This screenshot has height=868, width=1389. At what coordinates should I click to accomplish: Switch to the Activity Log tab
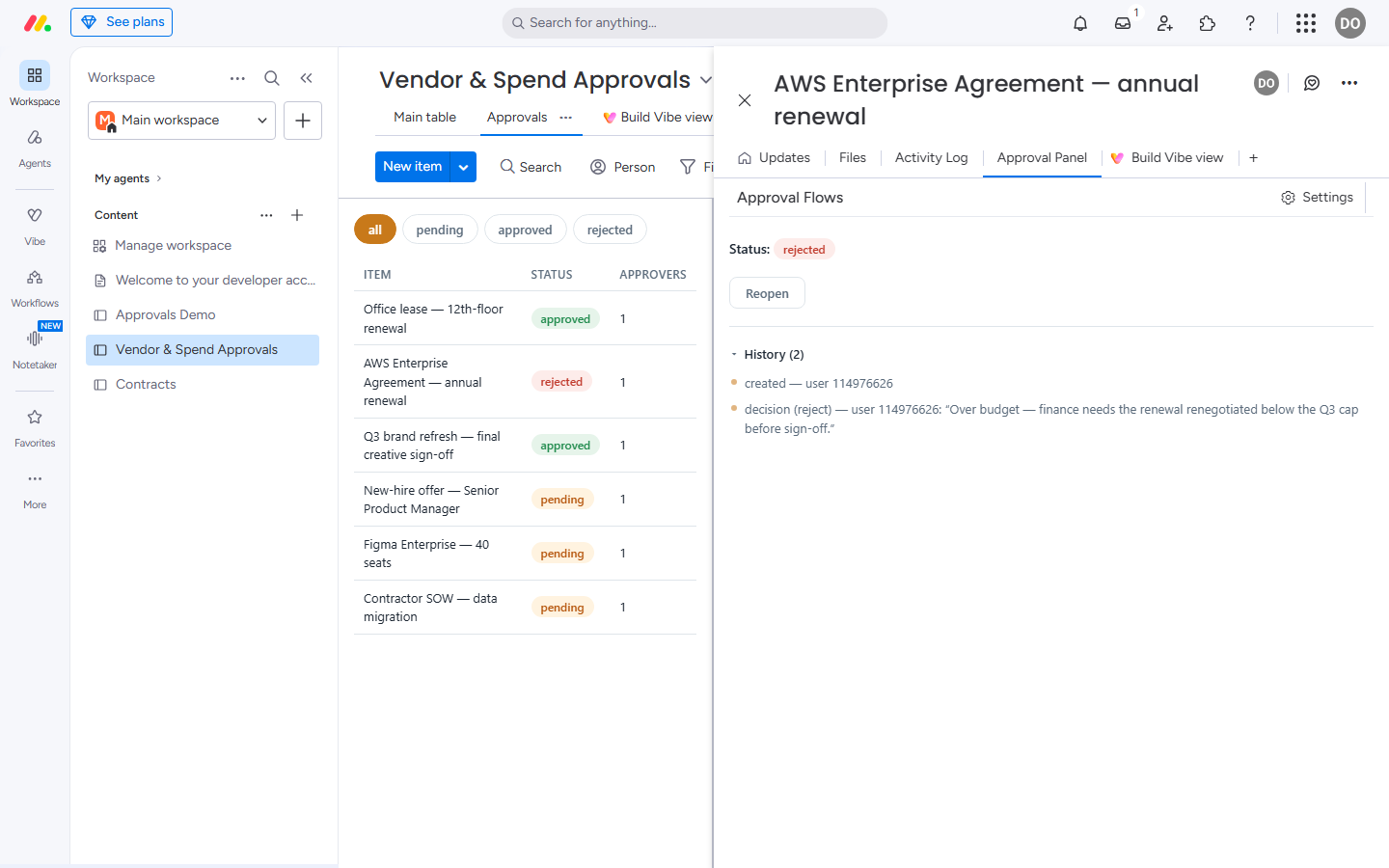931,158
